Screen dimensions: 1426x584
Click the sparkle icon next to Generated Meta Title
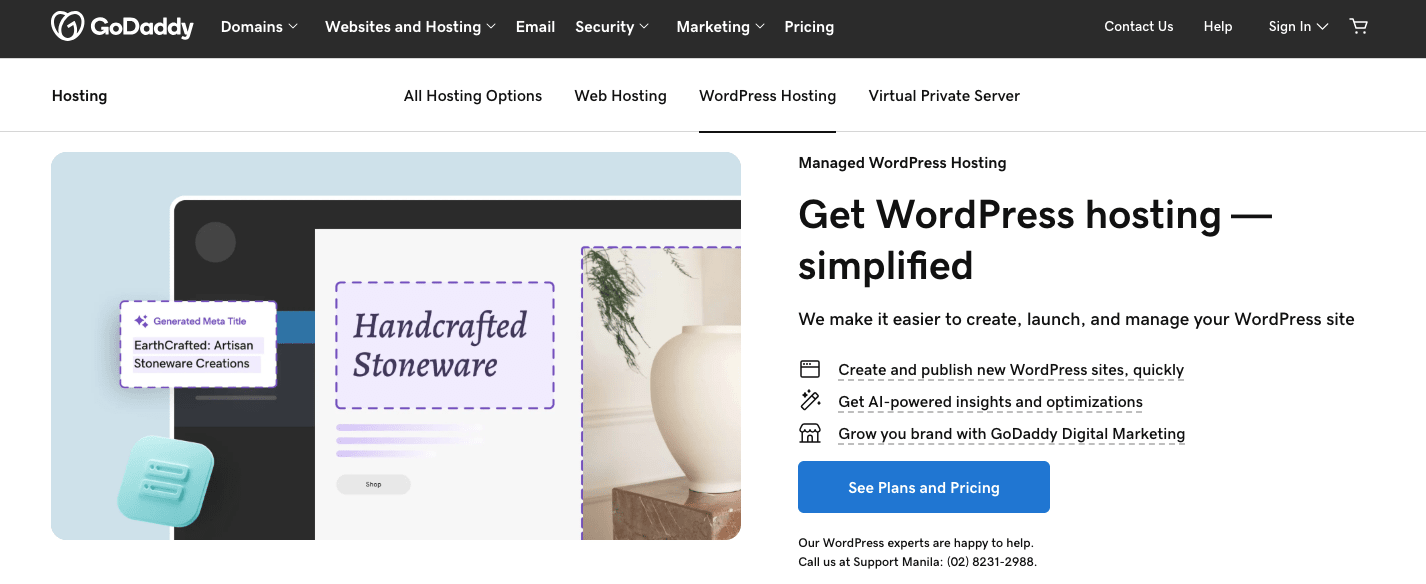[x=141, y=321]
